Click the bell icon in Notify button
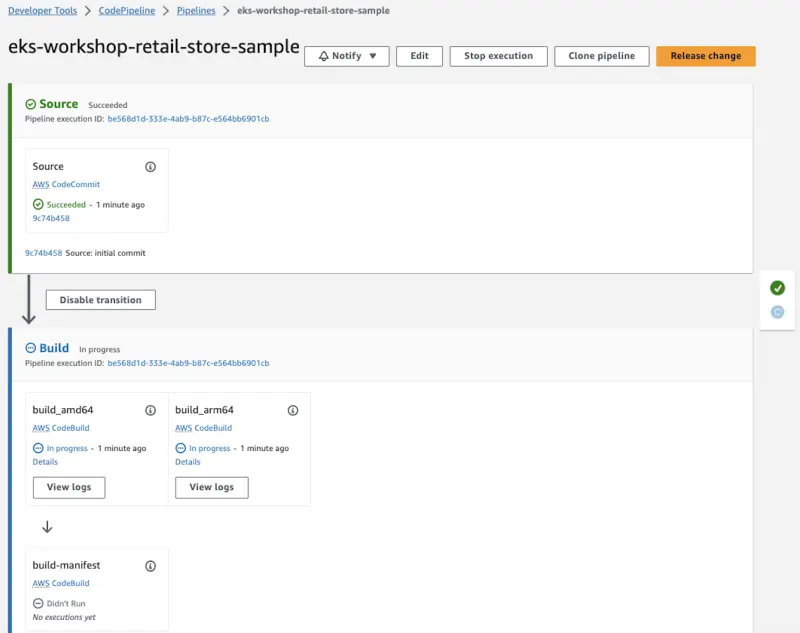 (323, 56)
